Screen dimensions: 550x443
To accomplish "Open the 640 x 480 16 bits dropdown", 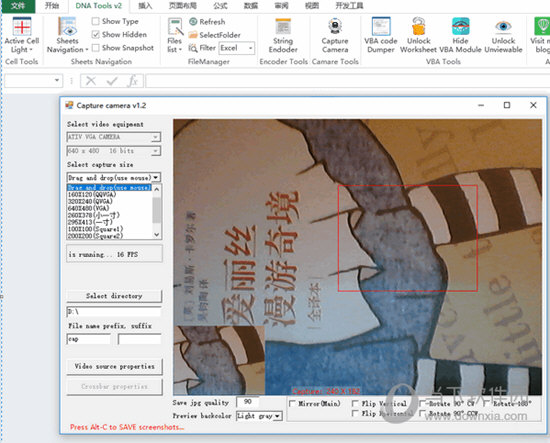I will point(156,151).
